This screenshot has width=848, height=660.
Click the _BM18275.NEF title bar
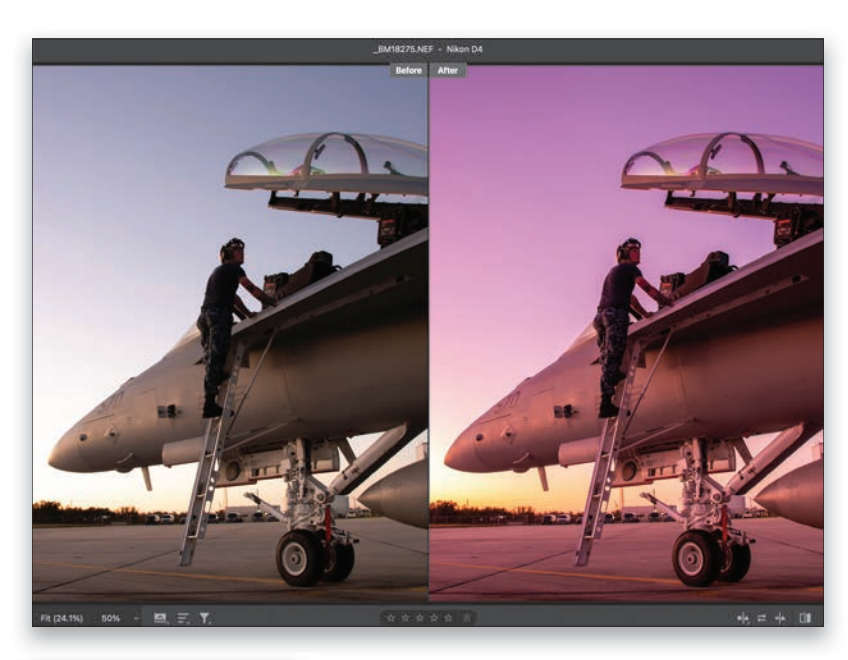[x=428, y=49]
